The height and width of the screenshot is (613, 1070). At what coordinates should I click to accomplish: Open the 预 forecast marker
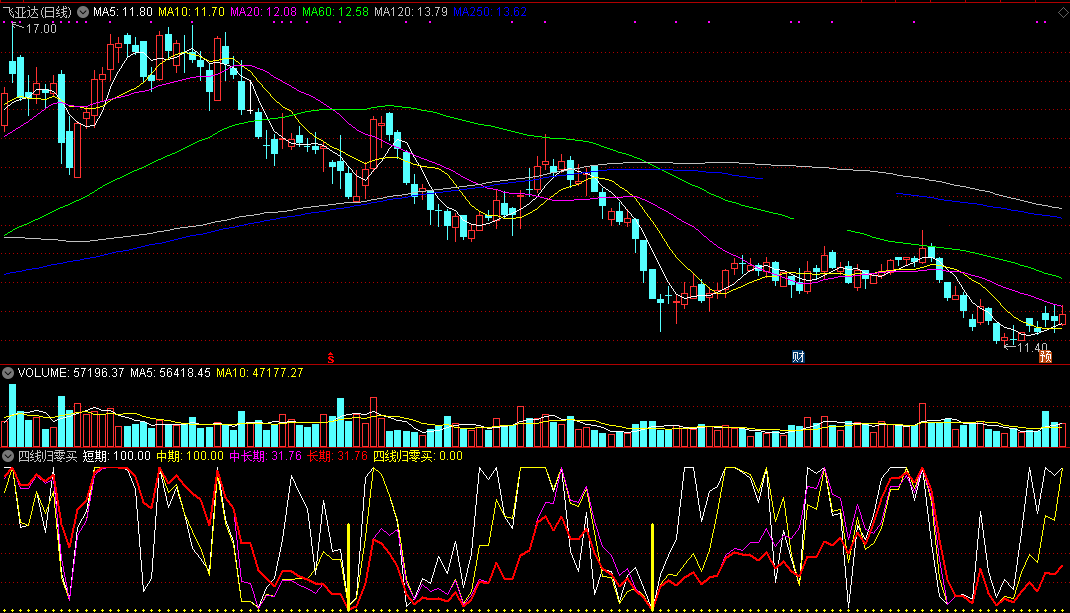(x=1045, y=357)
